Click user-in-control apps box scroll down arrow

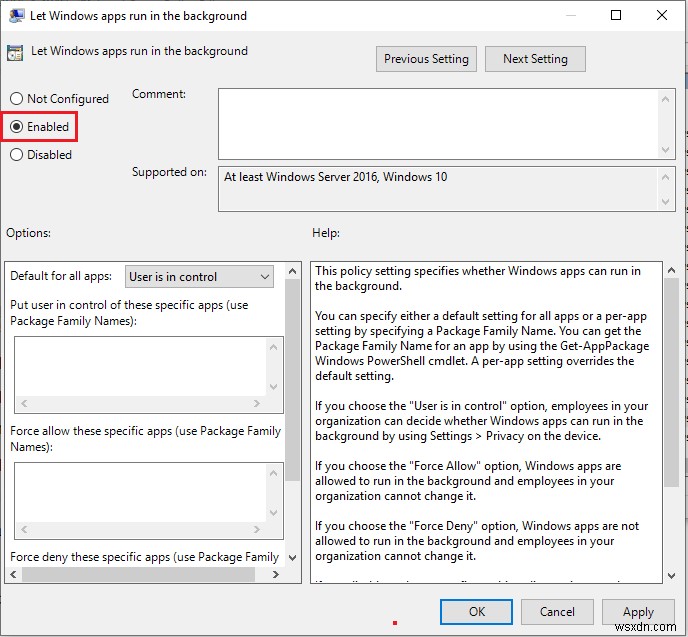coord(274,386)
